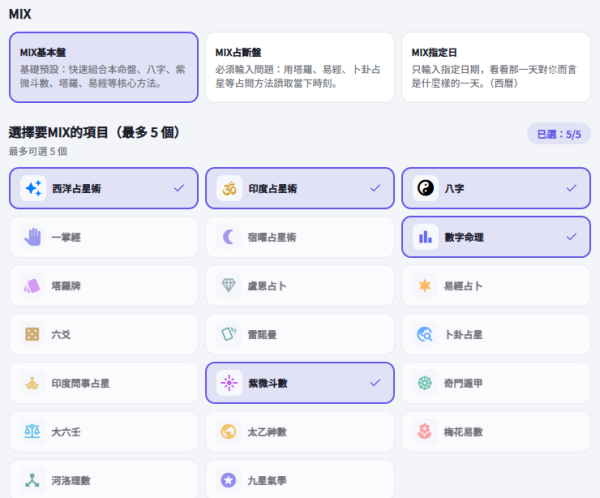The image size is (600, 498).
Task: Click the 太乙神數 label text
Action: (x=267, y=432)
